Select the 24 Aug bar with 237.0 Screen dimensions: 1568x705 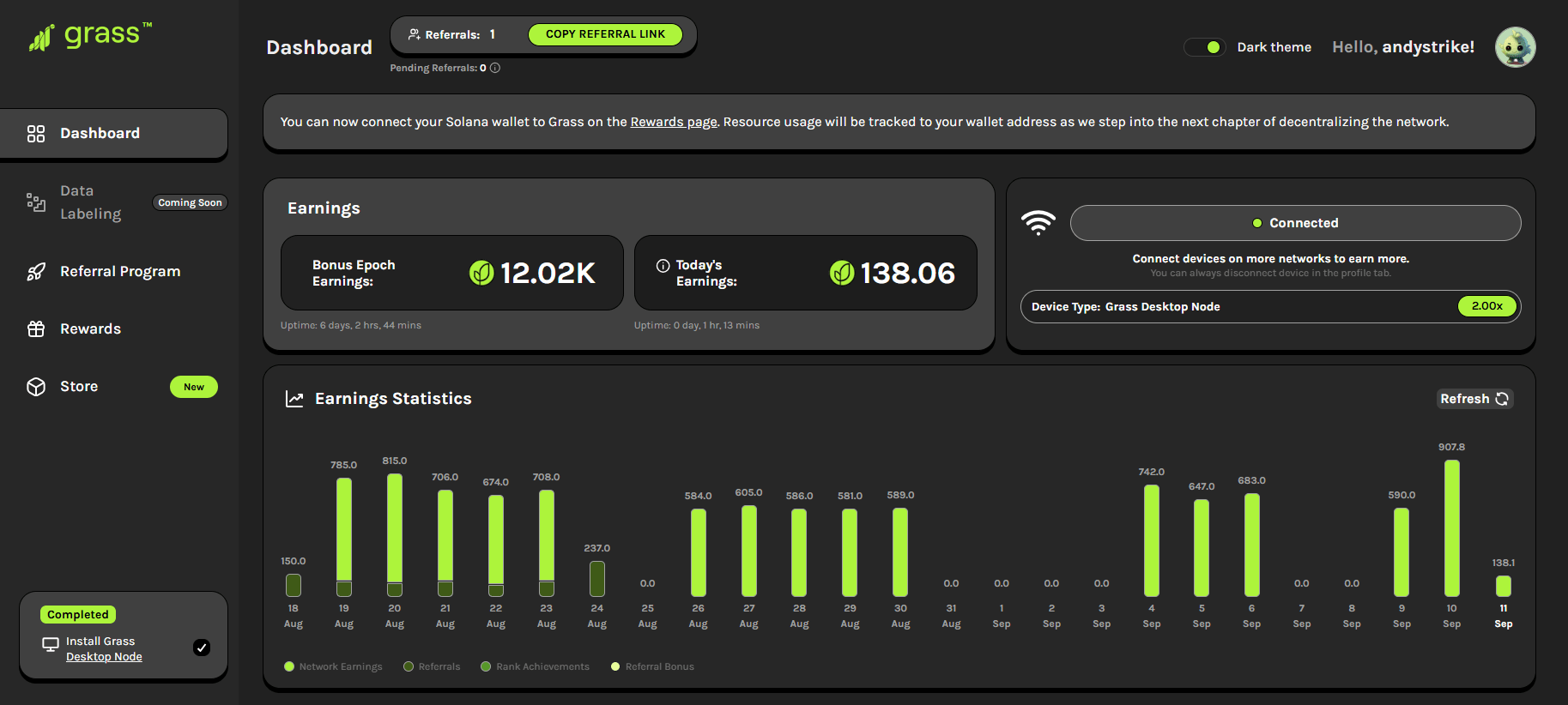coord(597,579)
